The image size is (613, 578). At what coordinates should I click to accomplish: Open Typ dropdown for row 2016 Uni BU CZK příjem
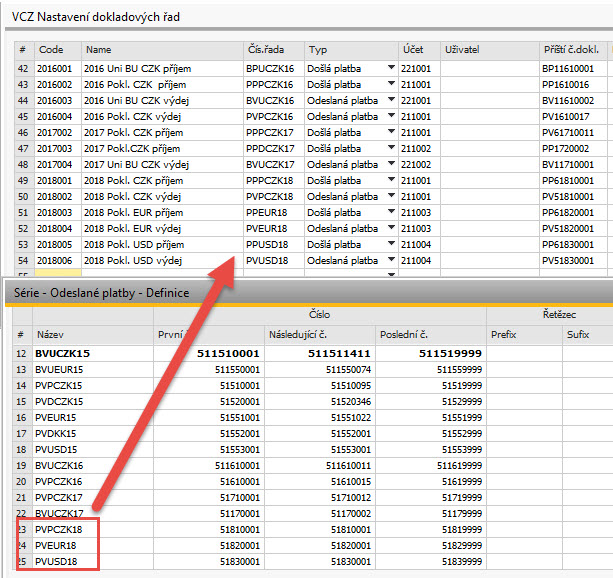click(391, 68)
